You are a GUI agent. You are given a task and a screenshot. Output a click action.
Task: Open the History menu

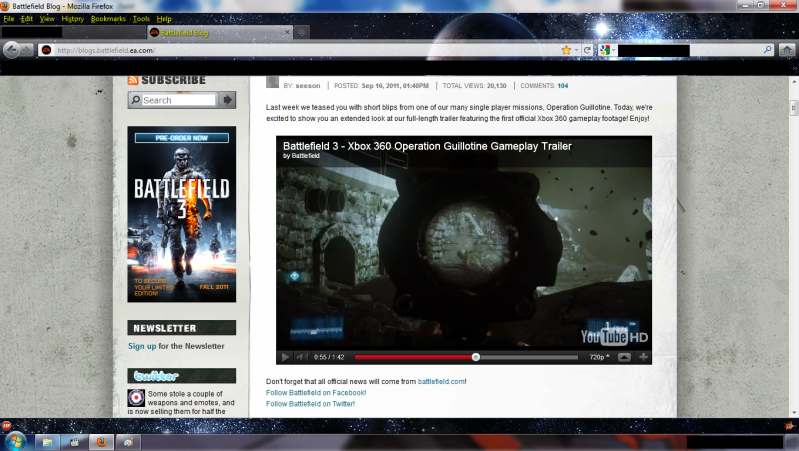click(72, 19)
